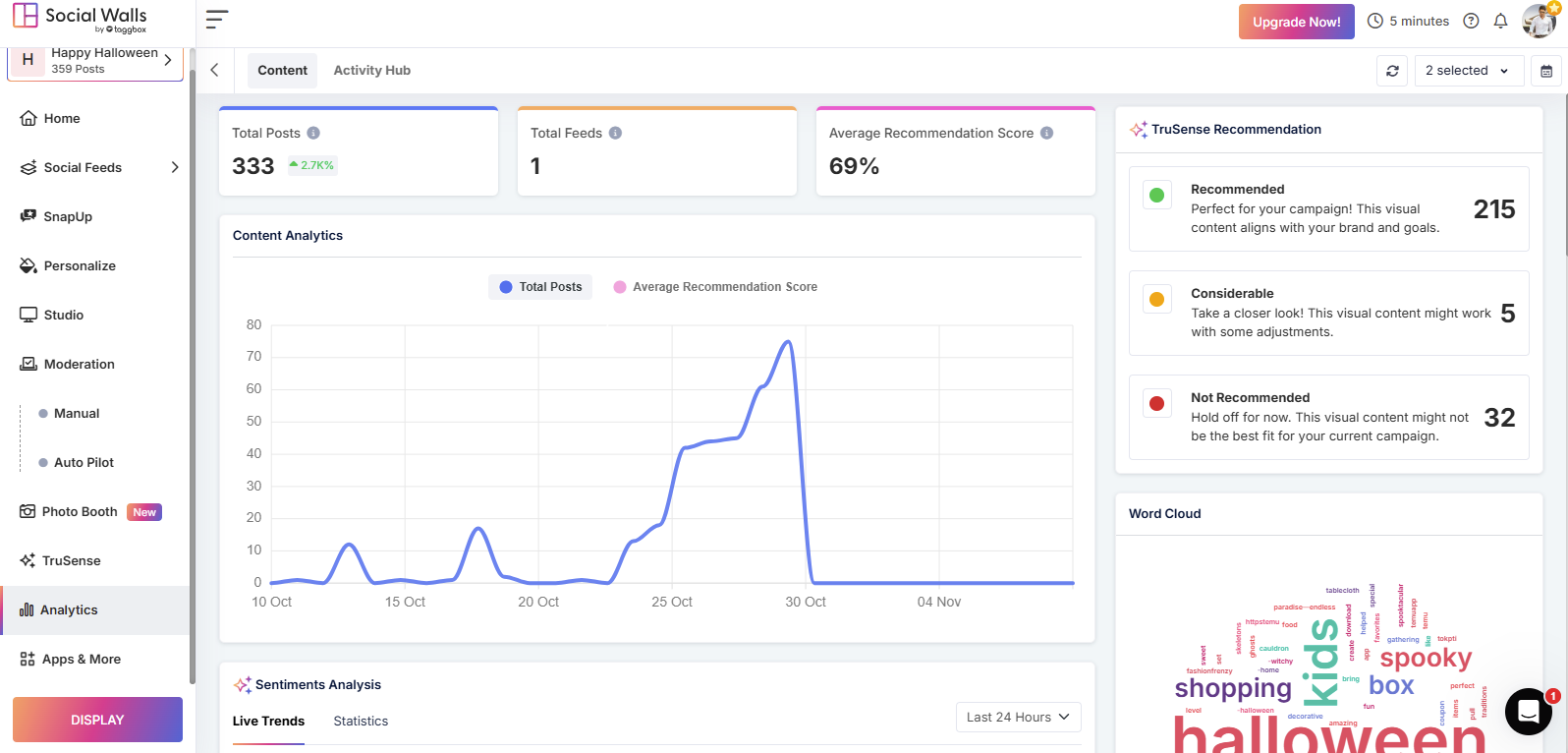Image resolution: width=1568 pixels, height=753 pixels.
Task: Open the '2 selected' dropdown
Action: [x=1468, y=71]
